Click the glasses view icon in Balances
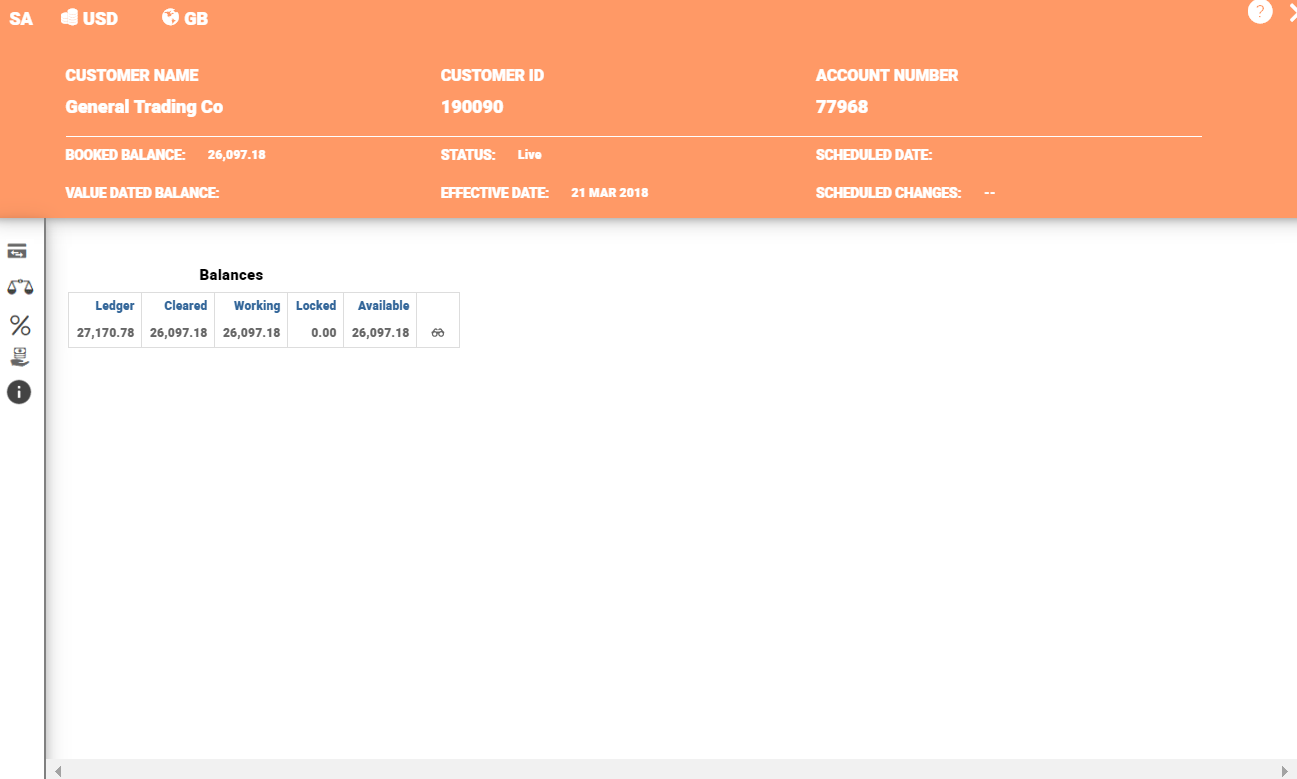Screen dimensions: 1297x779 438,333
